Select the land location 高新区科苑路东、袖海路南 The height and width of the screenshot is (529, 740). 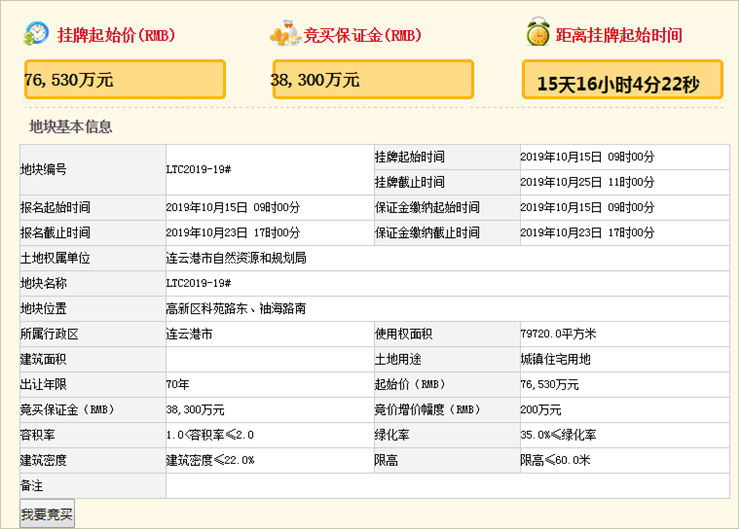pyautogui.click(x=240, y=309)
